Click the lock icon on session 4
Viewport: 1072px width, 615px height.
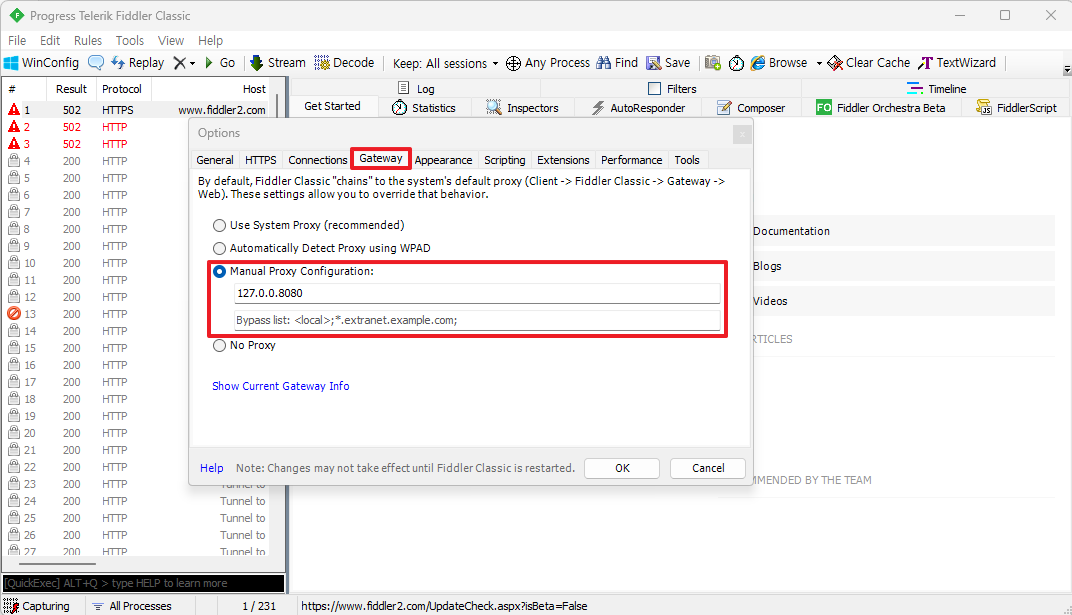[x=14, y=161]
